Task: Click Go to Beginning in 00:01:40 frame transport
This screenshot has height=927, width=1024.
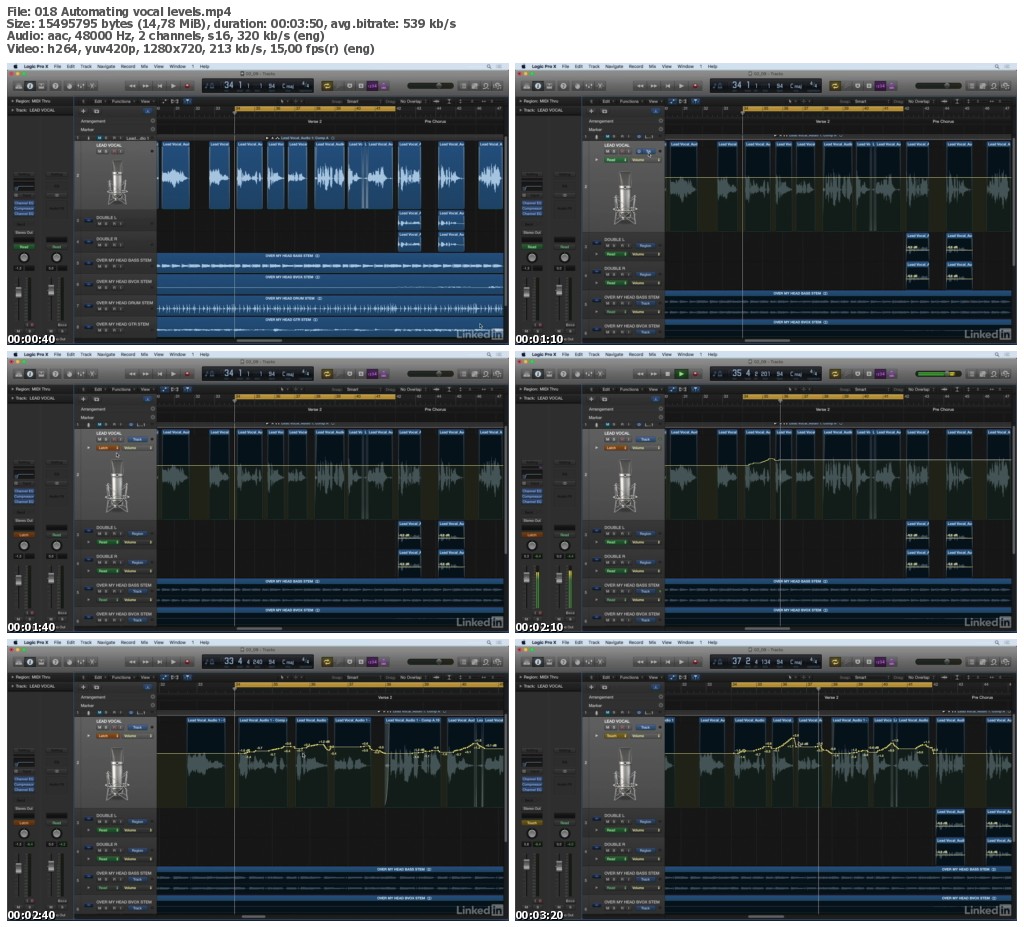Action: click(160, 374)
